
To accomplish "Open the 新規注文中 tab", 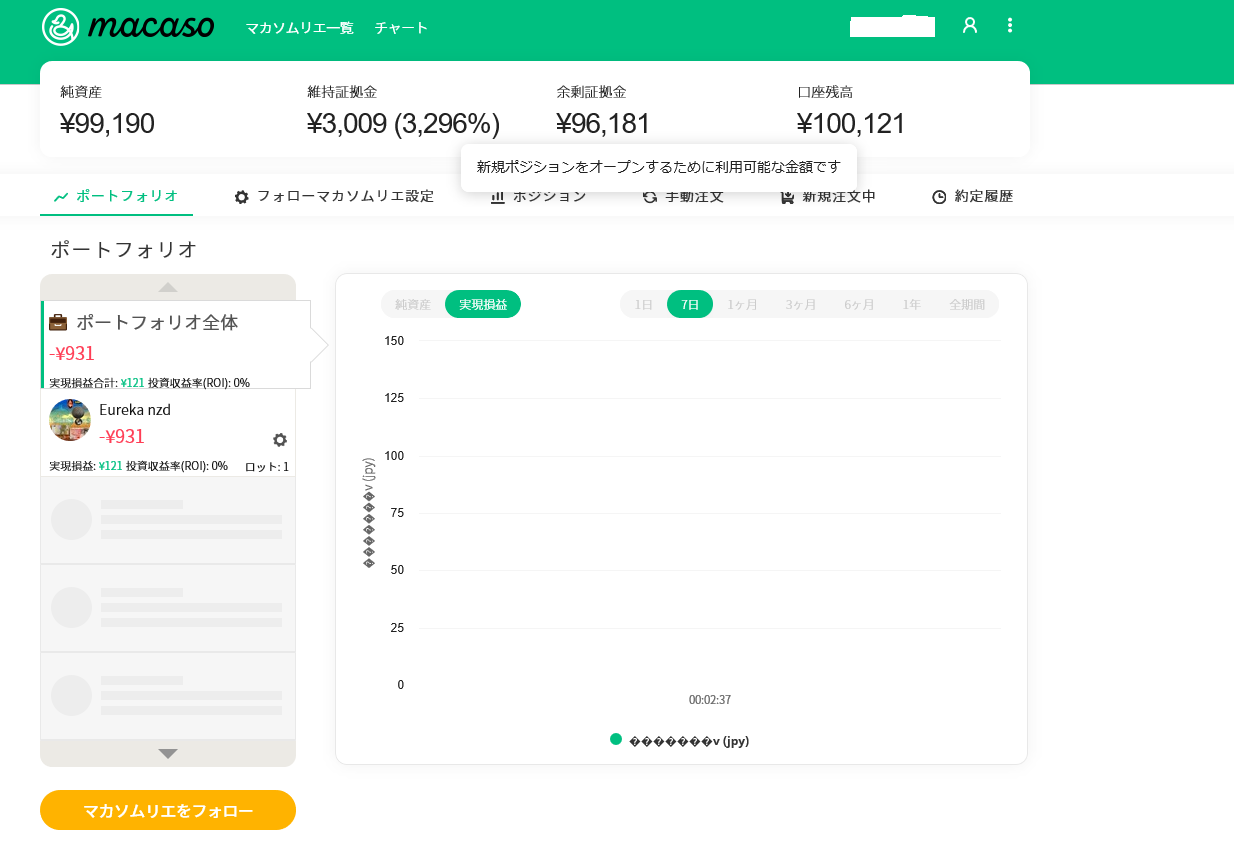I will click(x=828, y=197).
